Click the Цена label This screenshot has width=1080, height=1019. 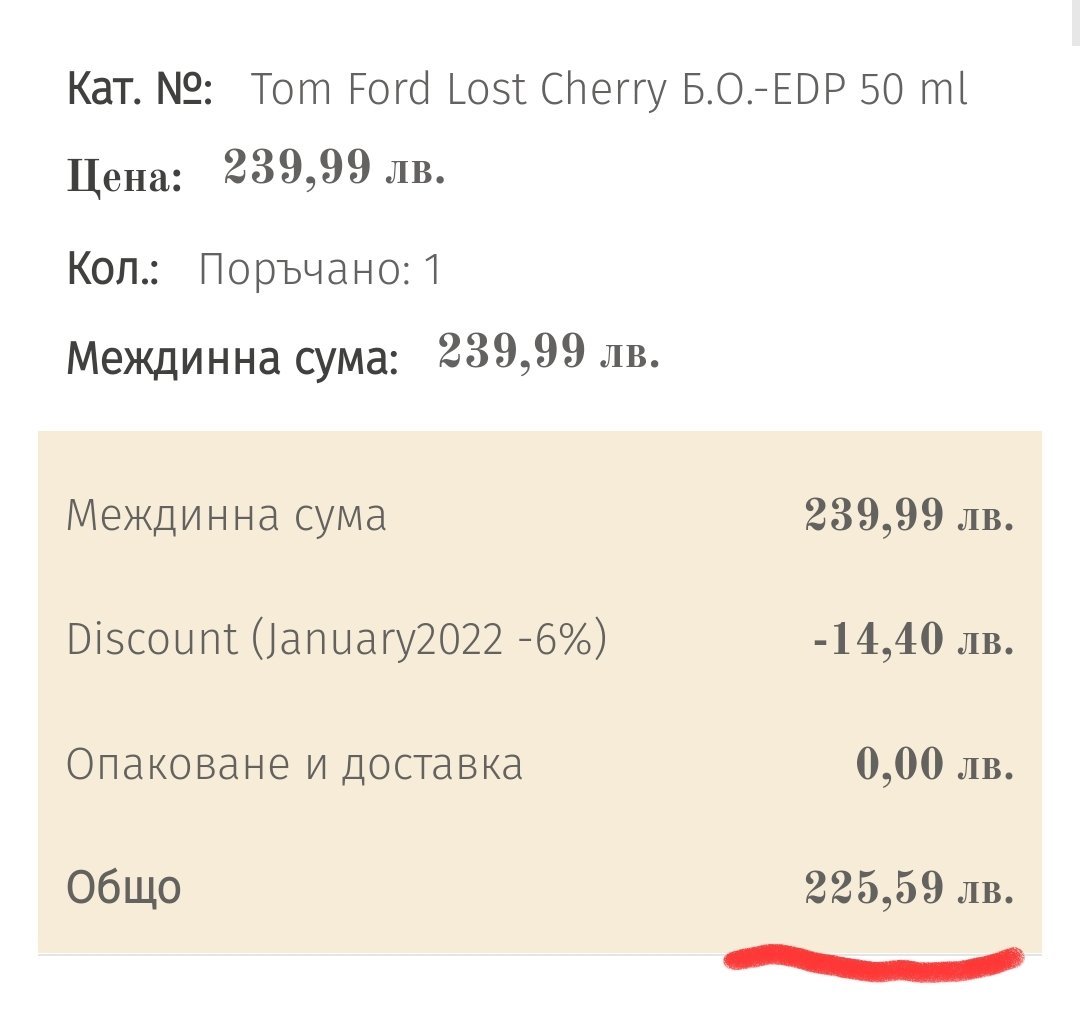tap(125, 176)
